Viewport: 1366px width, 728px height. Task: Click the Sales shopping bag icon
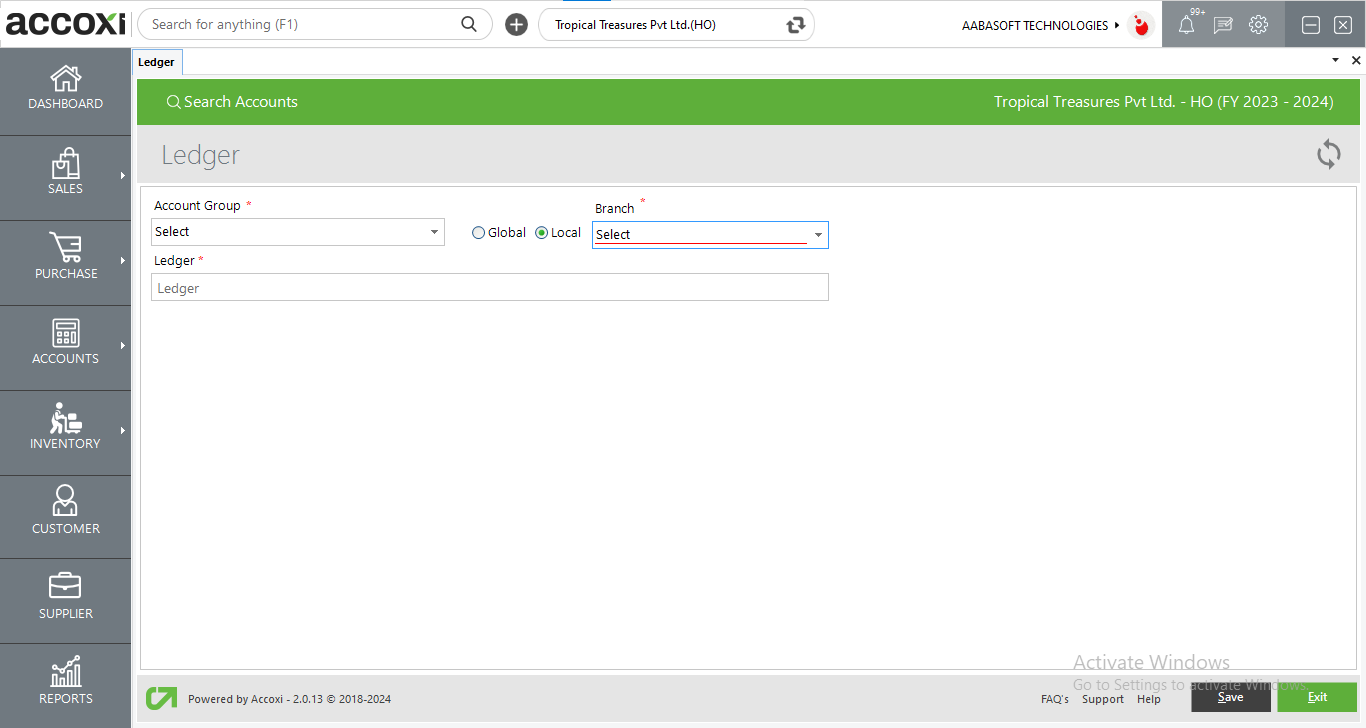pos(66,164)
